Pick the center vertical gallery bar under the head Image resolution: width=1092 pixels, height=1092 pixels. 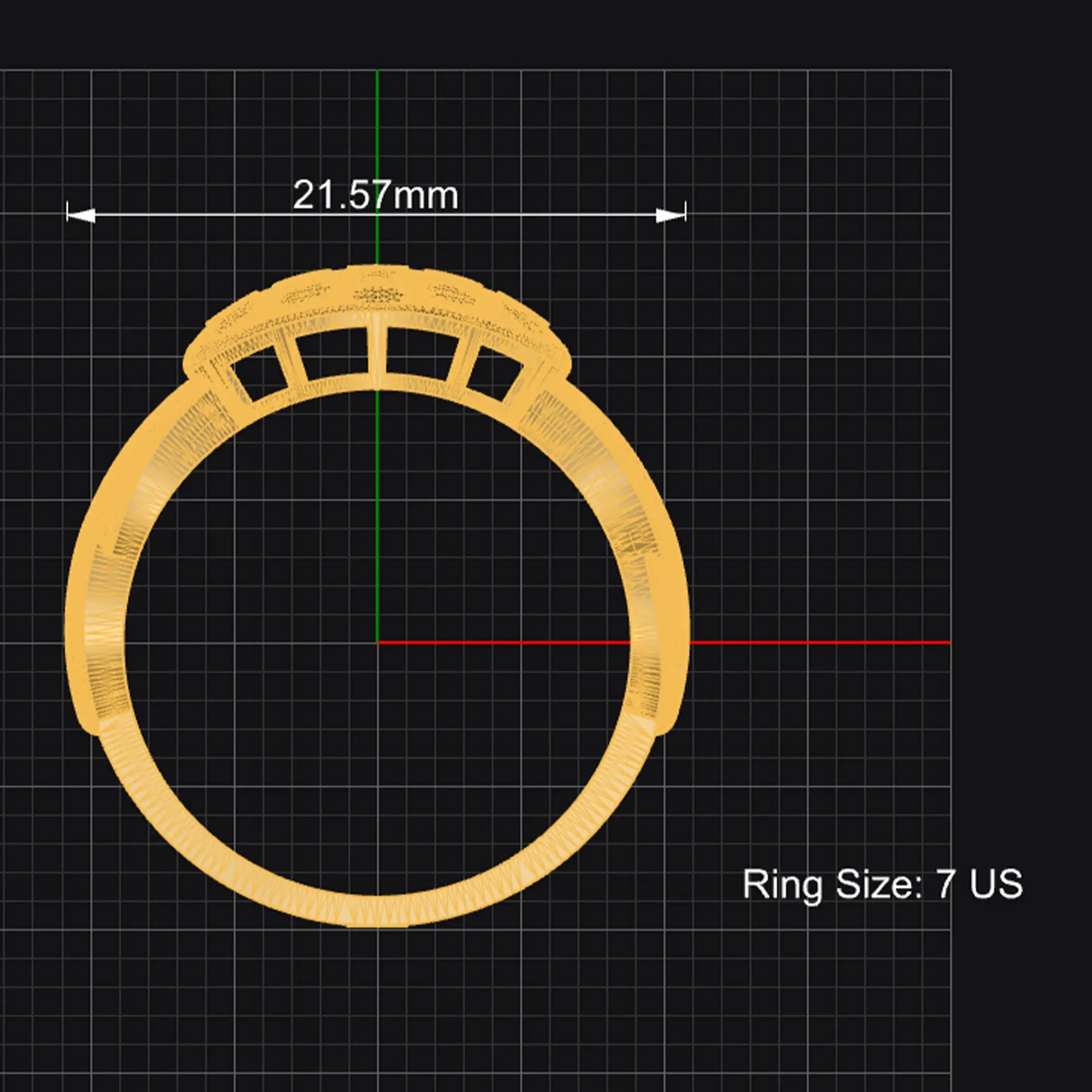click(376, 357)
